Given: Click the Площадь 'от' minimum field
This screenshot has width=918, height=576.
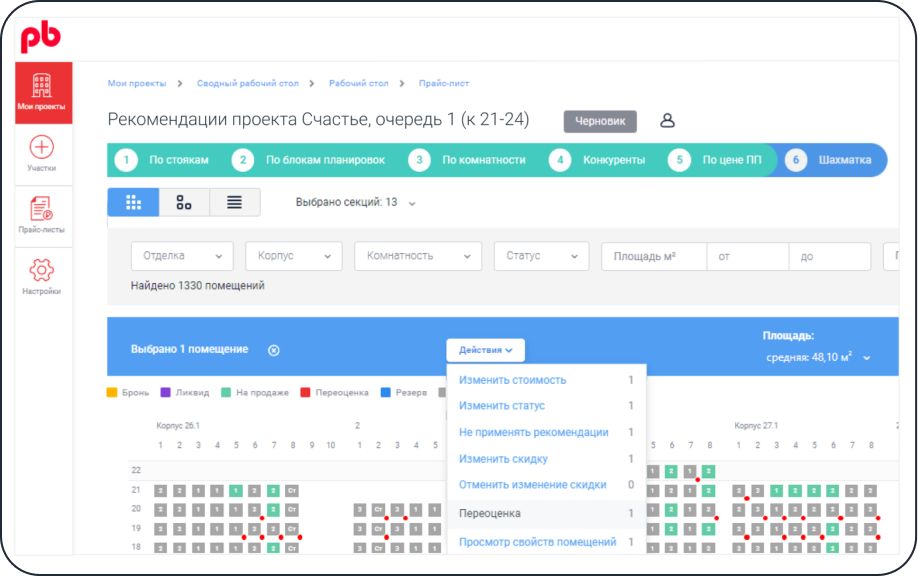Looking at the screenshot, I should click(x=748, y=256).
